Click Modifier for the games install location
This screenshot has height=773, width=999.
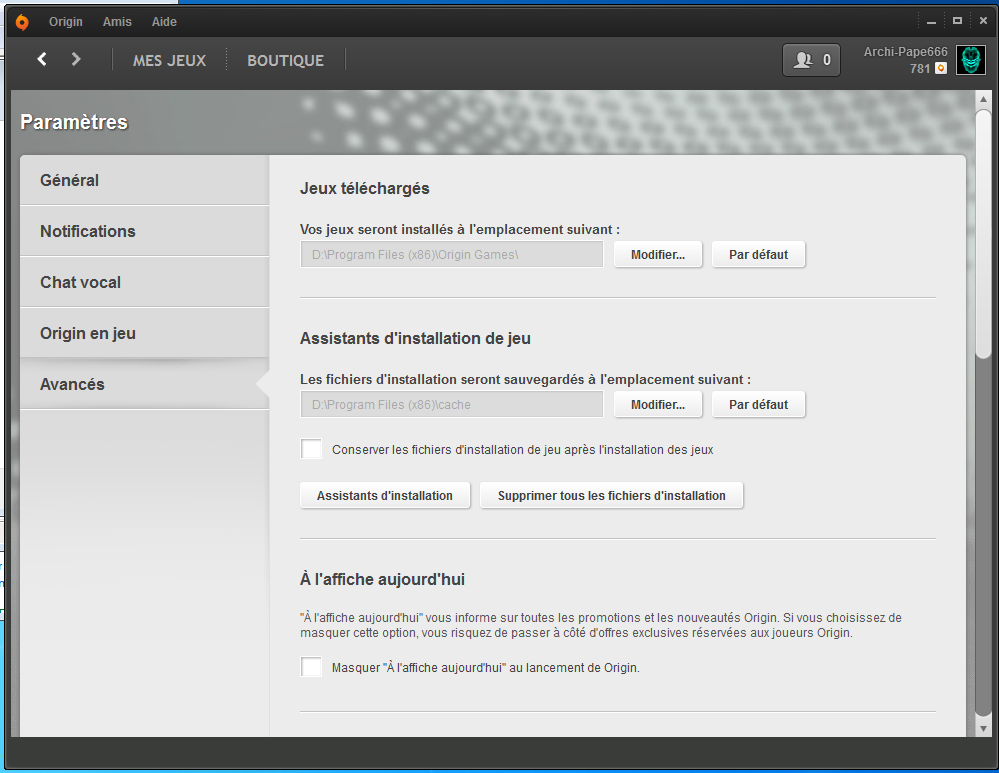(x=657, y=255)
